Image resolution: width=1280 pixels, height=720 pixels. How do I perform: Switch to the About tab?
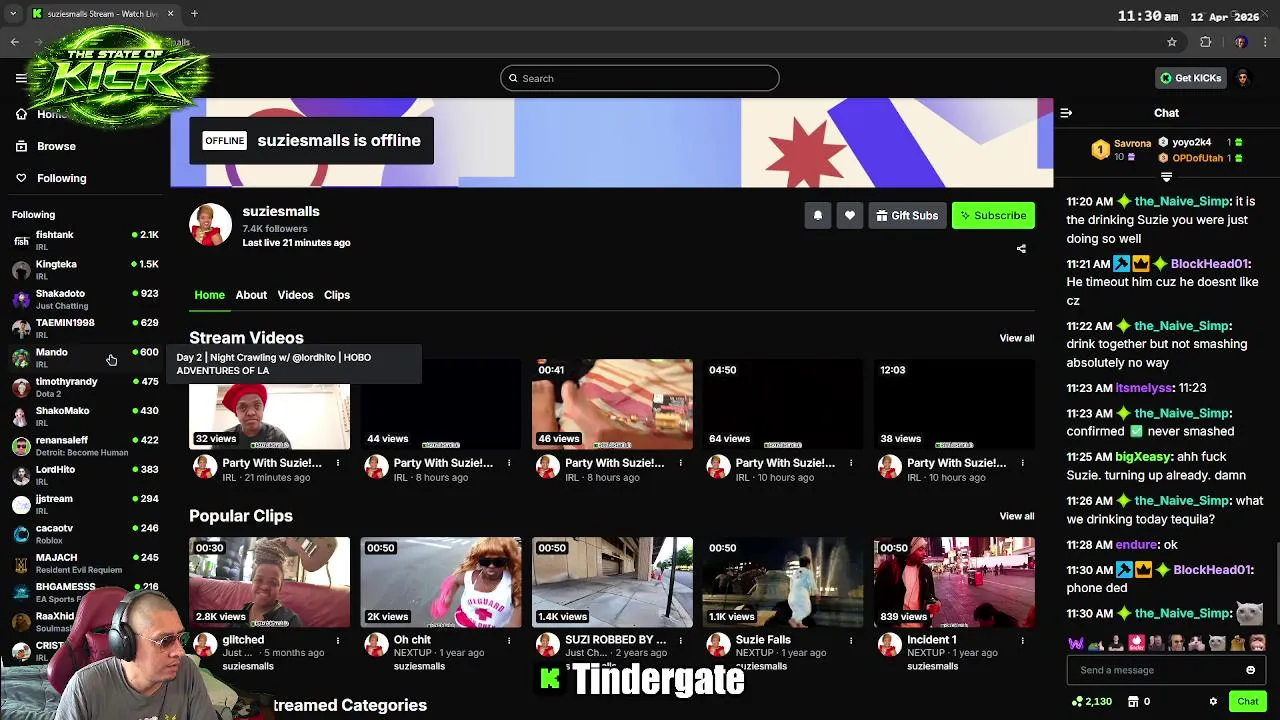coord(251,295)
